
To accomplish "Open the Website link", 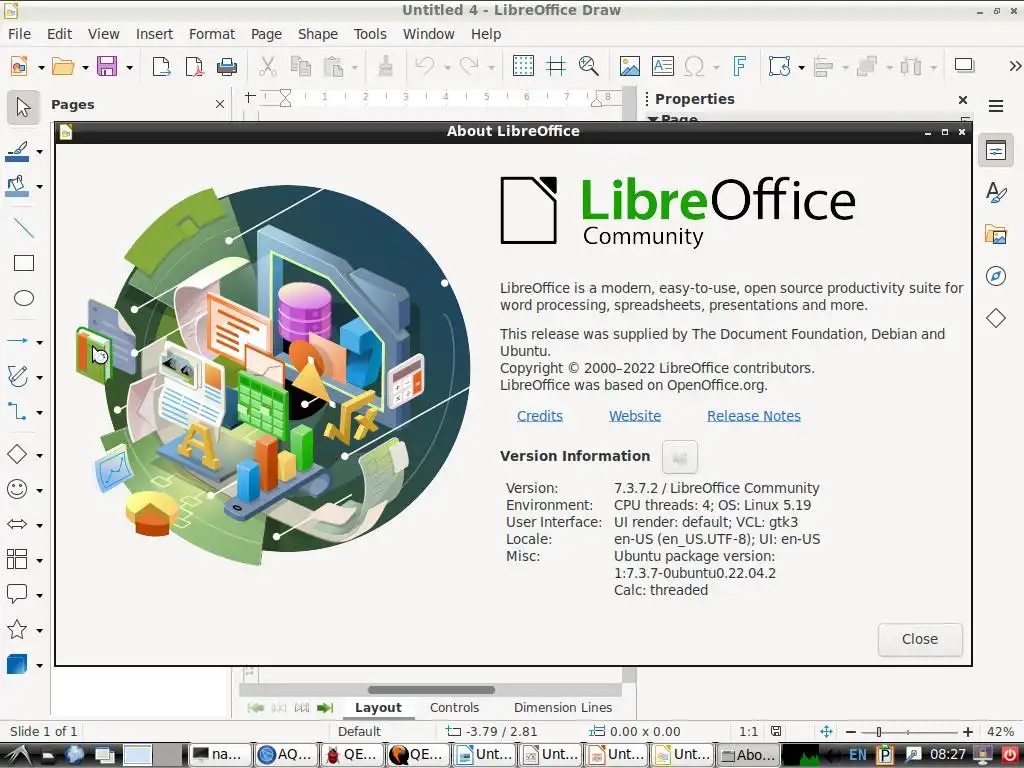I will [x=635, y=416].
